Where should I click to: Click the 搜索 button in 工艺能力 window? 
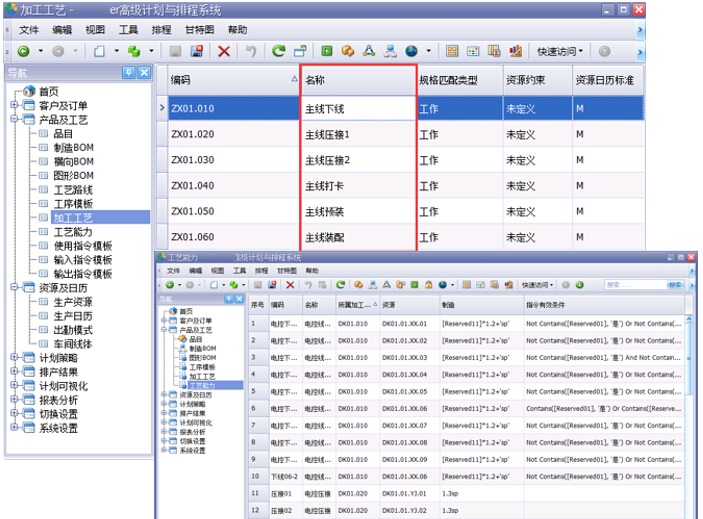675,285
